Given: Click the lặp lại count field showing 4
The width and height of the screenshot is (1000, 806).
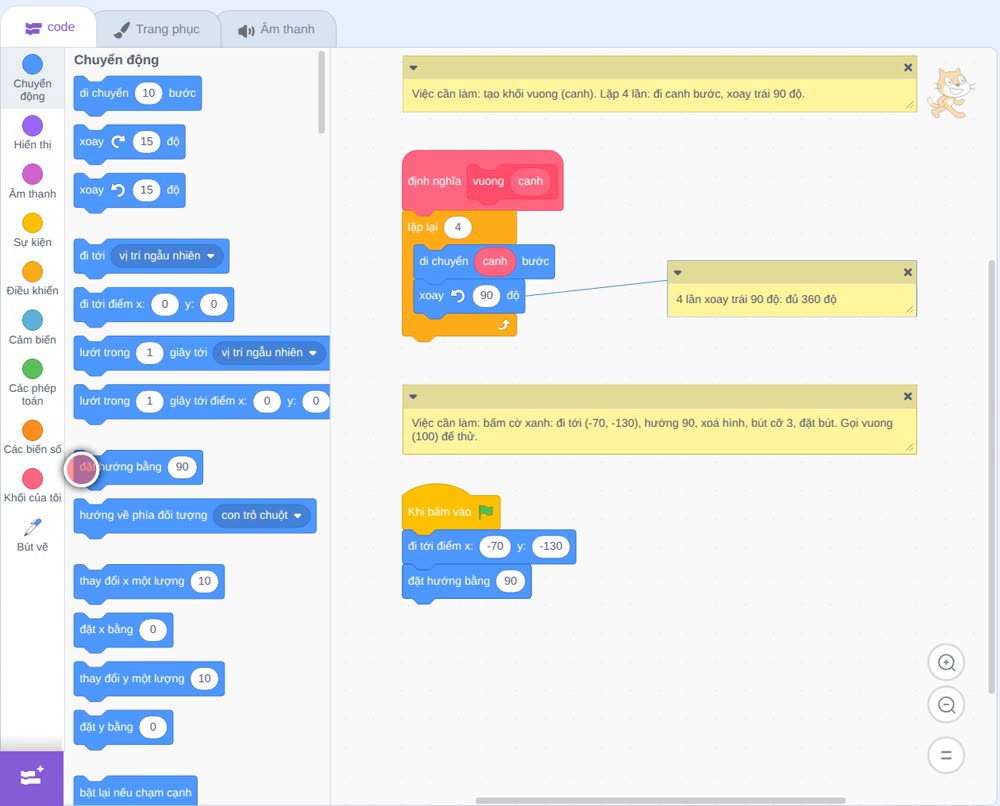Looking at the screenshot, I should (x=457, y=227).
